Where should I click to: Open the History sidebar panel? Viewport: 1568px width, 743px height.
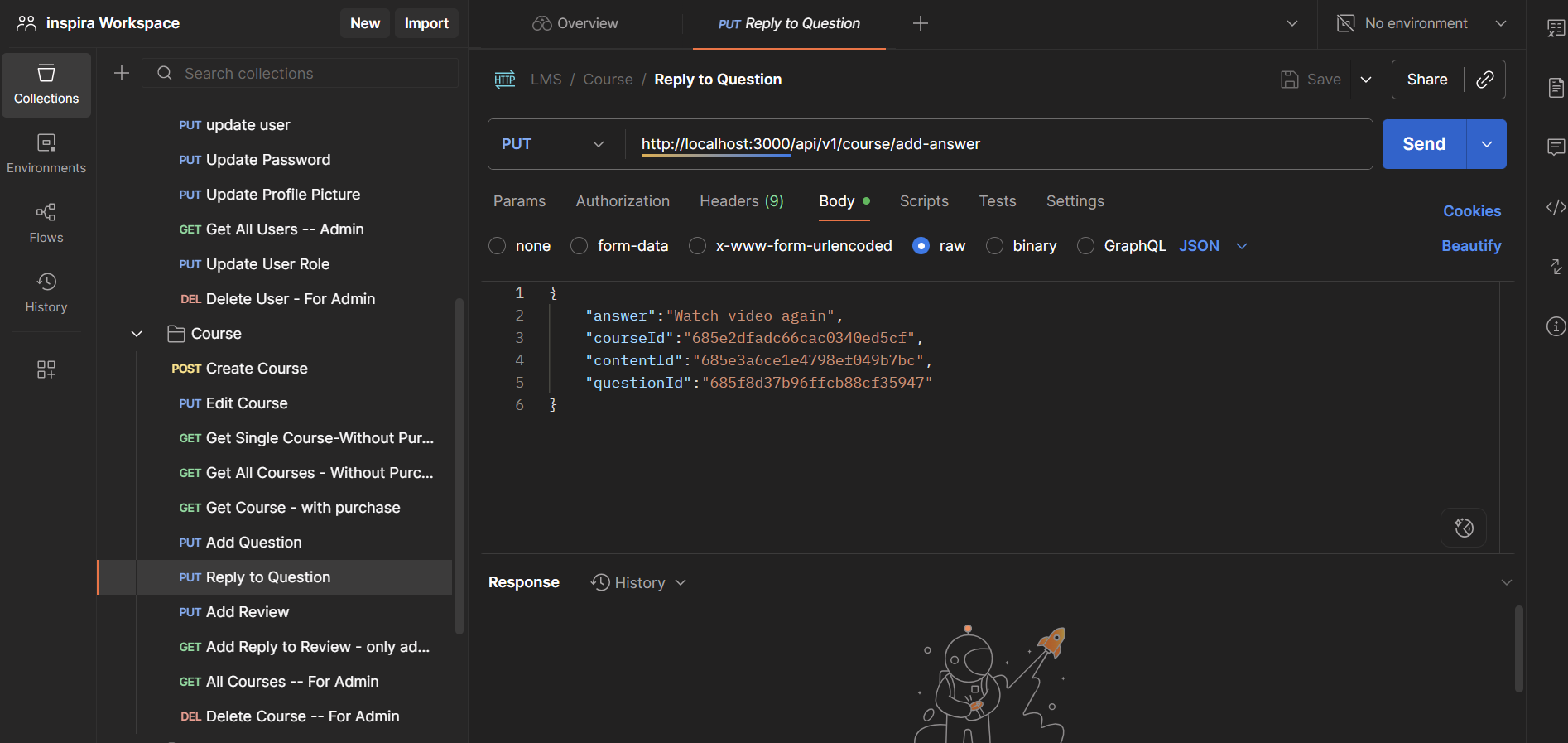[x=46, y=293]
